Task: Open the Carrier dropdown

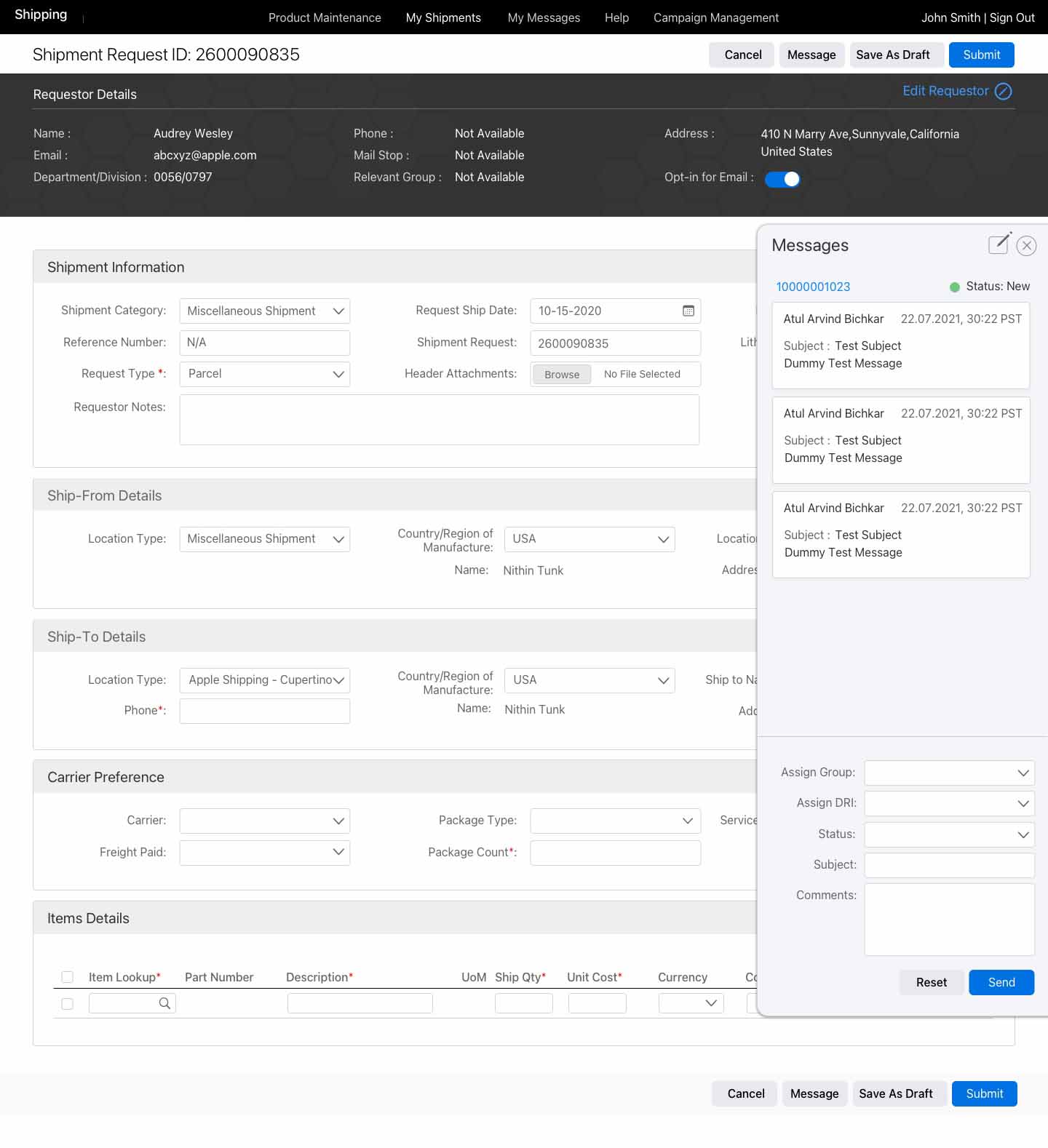Action: pyautogui.click(x=265, y=821)
